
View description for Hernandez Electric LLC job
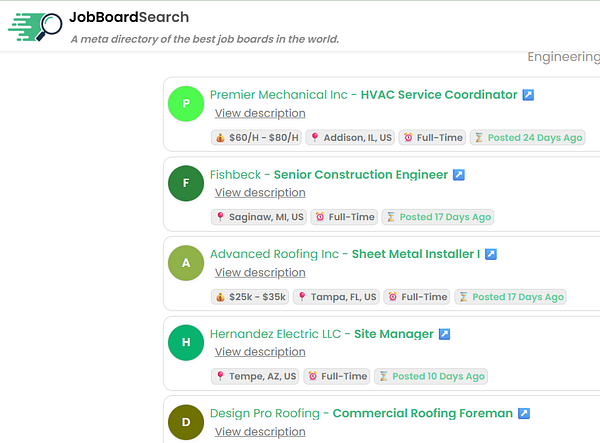(260, 352)
